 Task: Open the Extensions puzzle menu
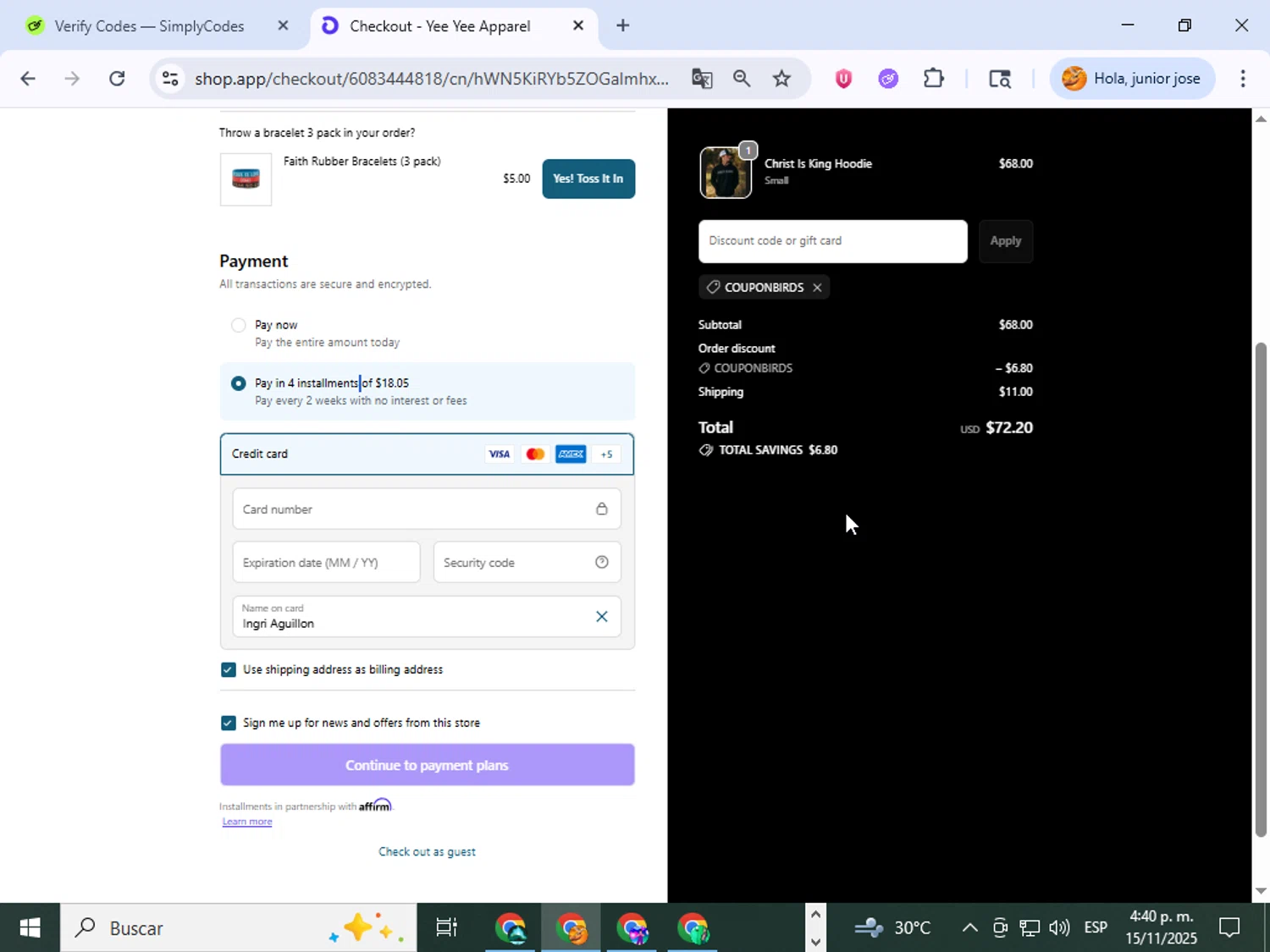(x=933, y=79)
